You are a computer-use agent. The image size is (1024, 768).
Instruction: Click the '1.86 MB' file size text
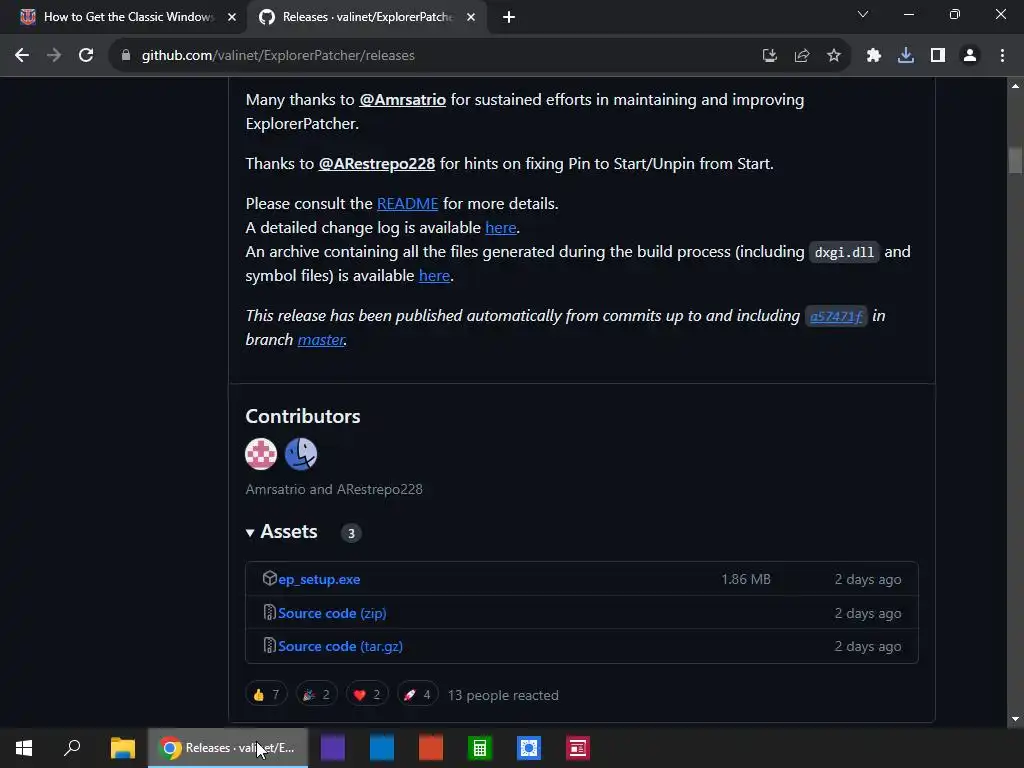(x=746, y=579)
